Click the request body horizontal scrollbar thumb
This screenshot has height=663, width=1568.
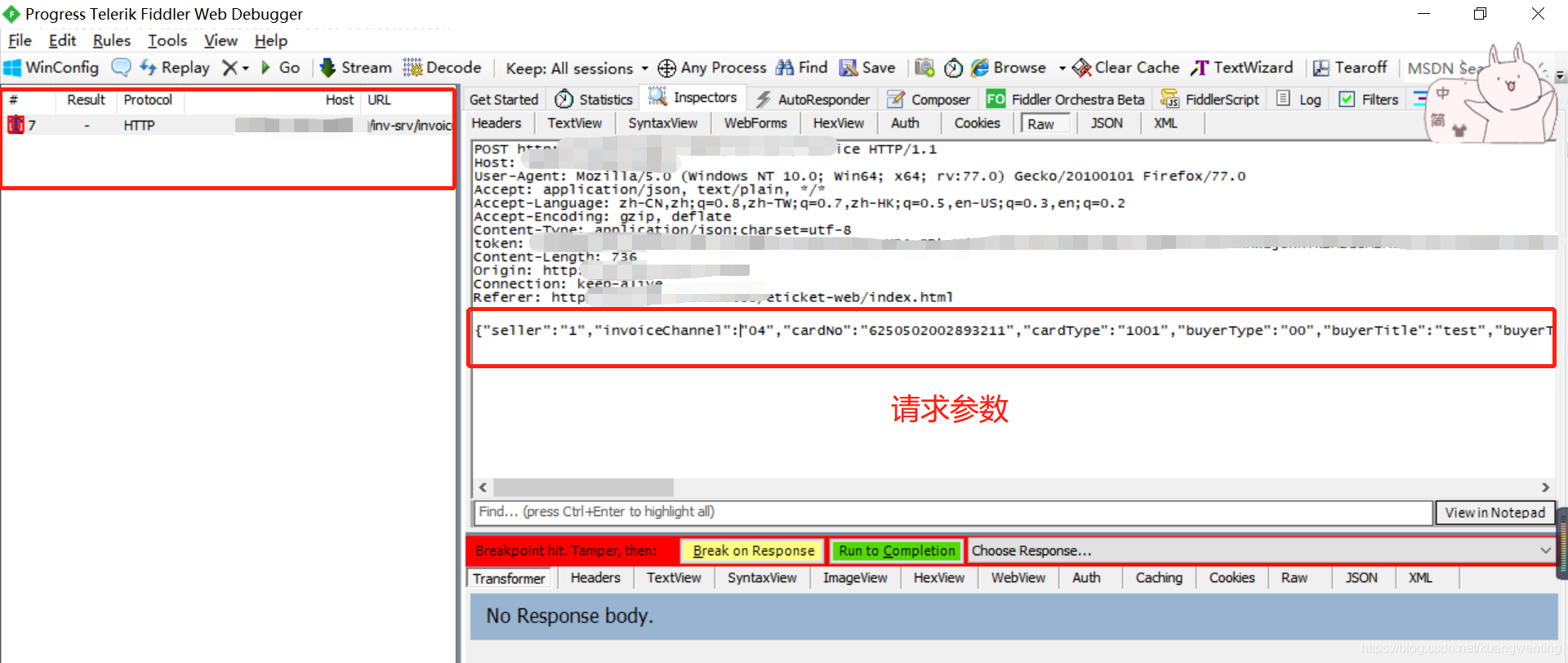click(x=583, y=487)
